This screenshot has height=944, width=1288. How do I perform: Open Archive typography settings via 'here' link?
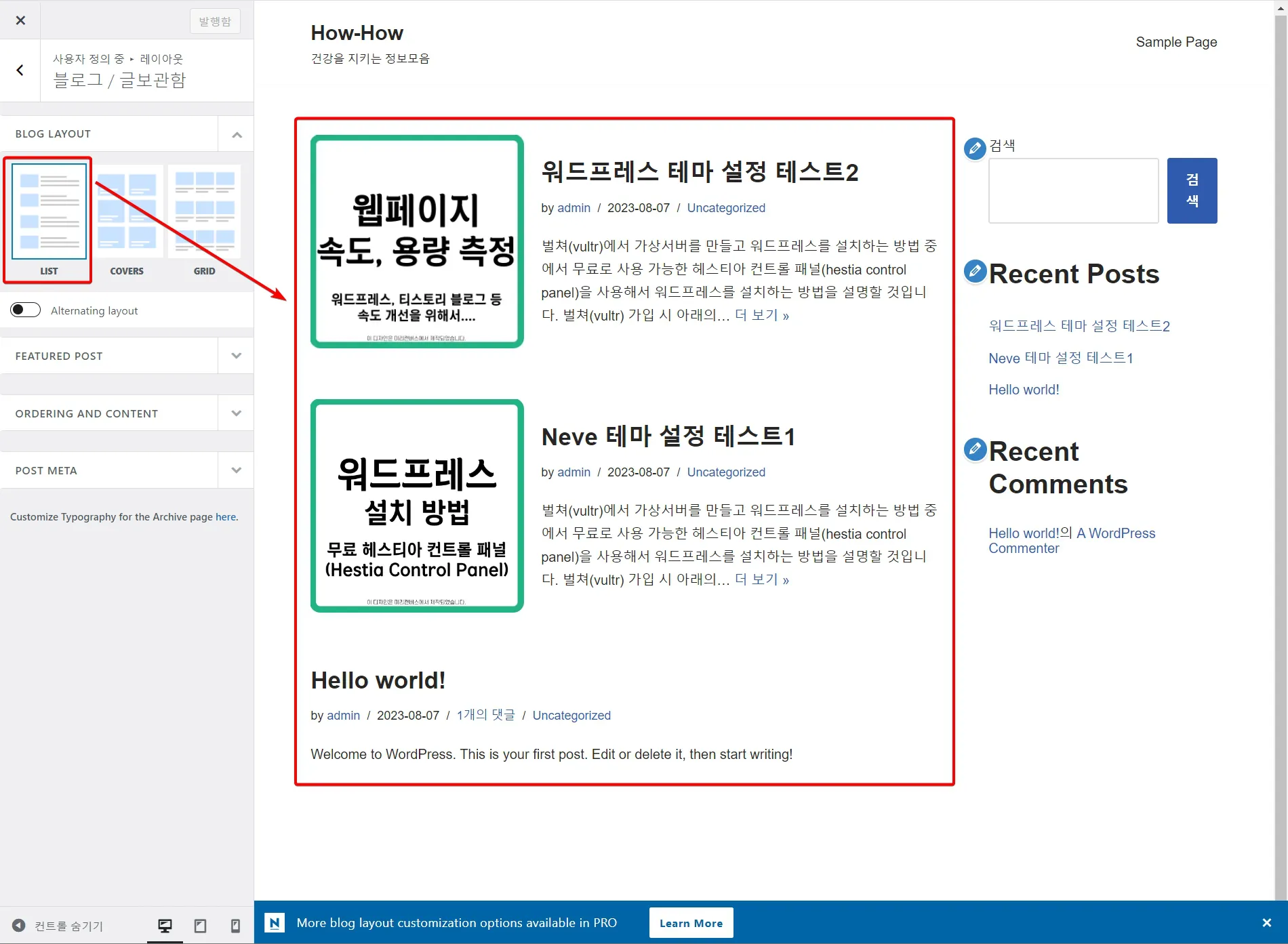(226, 517)
